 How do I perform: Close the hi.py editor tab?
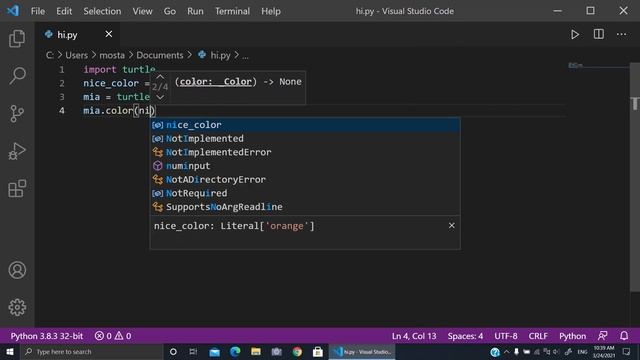point(109,34)
